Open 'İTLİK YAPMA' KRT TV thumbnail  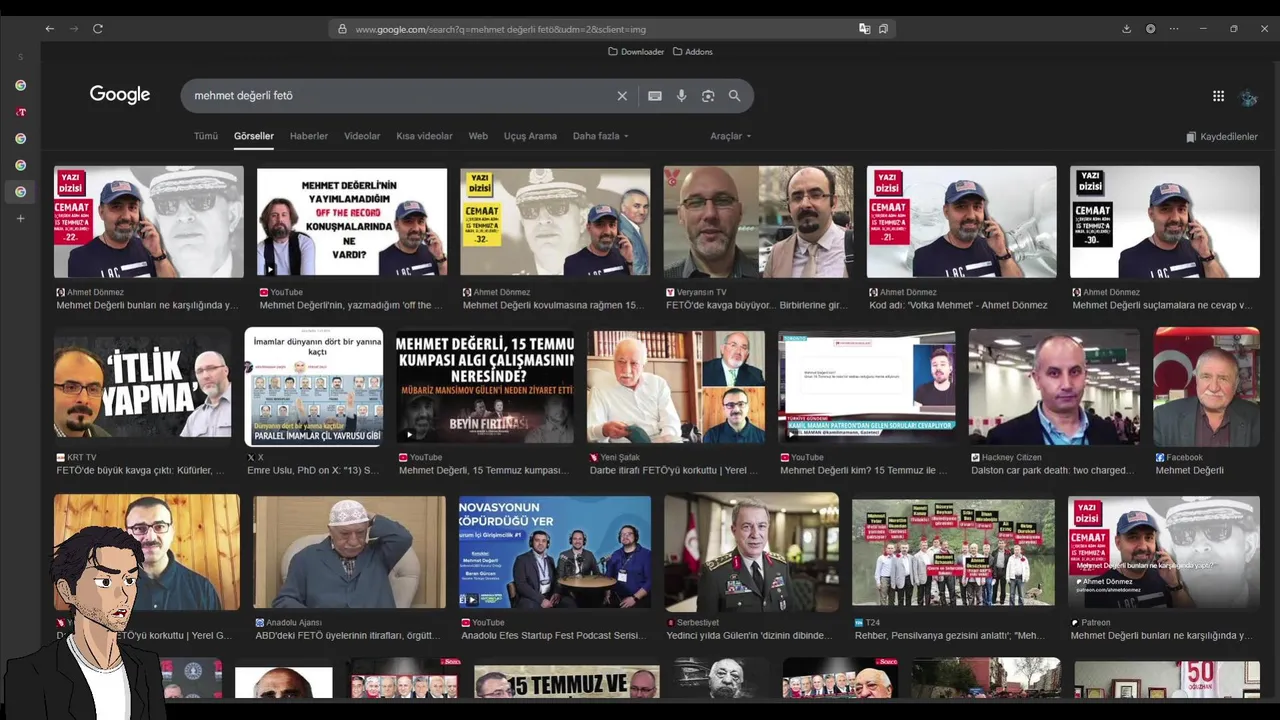coord(142,384)
